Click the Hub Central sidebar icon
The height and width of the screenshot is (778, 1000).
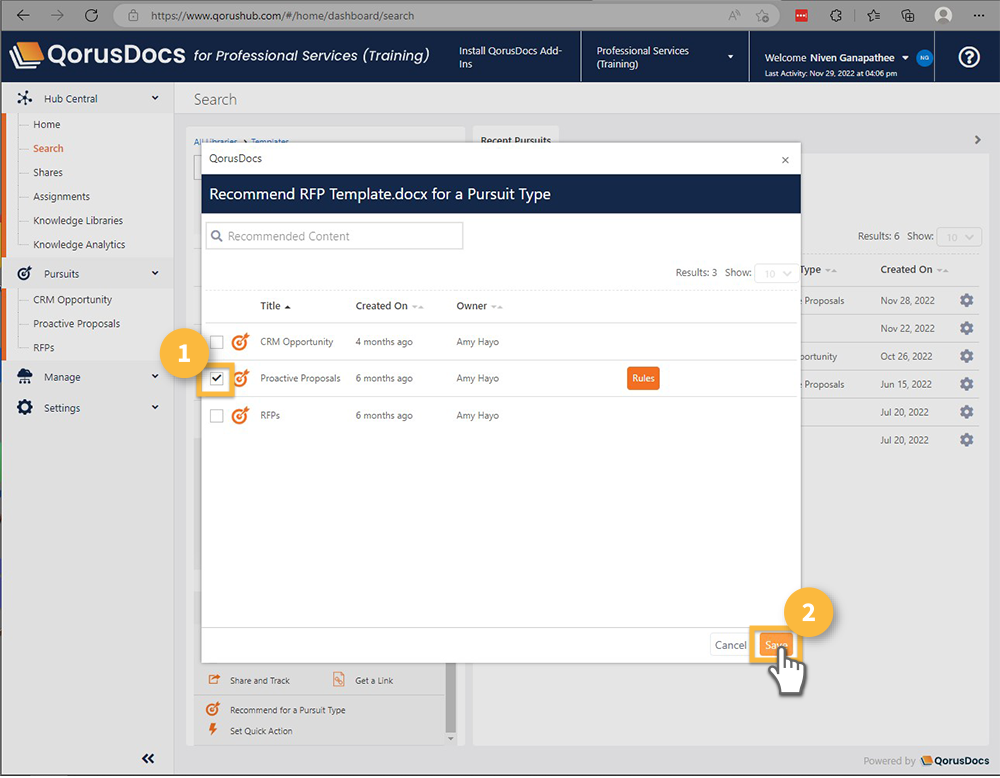point(25,98)
